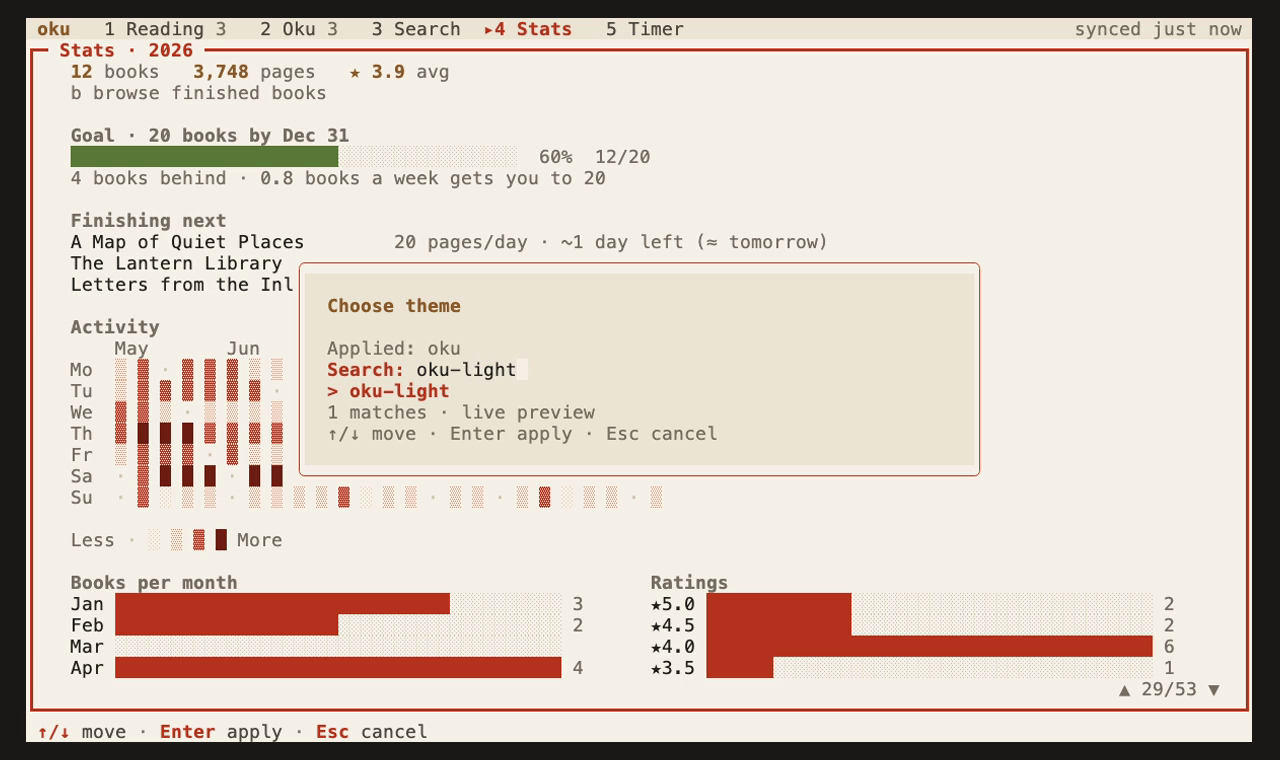
Task: Click the down arrow beside 29/53
Action: (x=1214, y=689)
